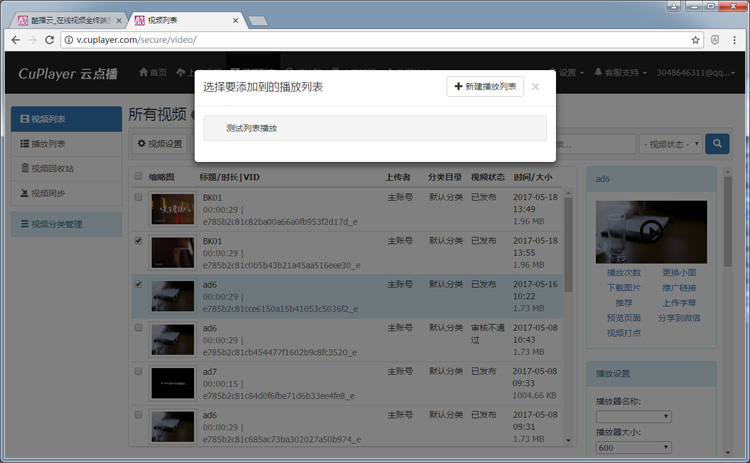750x463 pixels.
Task: Uncheck the second BK01 video checkbox
Action: point(139,241)
